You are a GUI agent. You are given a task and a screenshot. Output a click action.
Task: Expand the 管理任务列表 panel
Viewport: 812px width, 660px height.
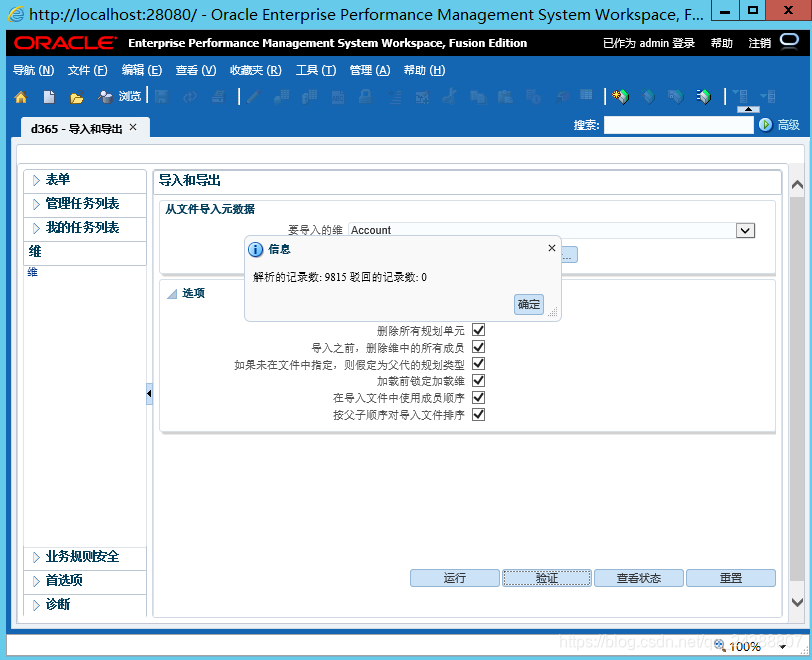click(x=36, y=204)
